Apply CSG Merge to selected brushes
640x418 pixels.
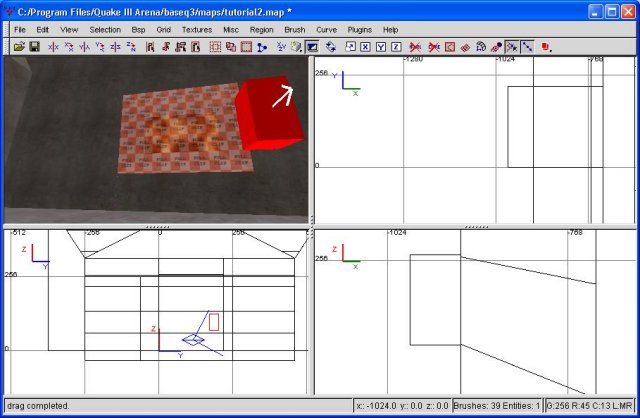[x=231, y=47]
